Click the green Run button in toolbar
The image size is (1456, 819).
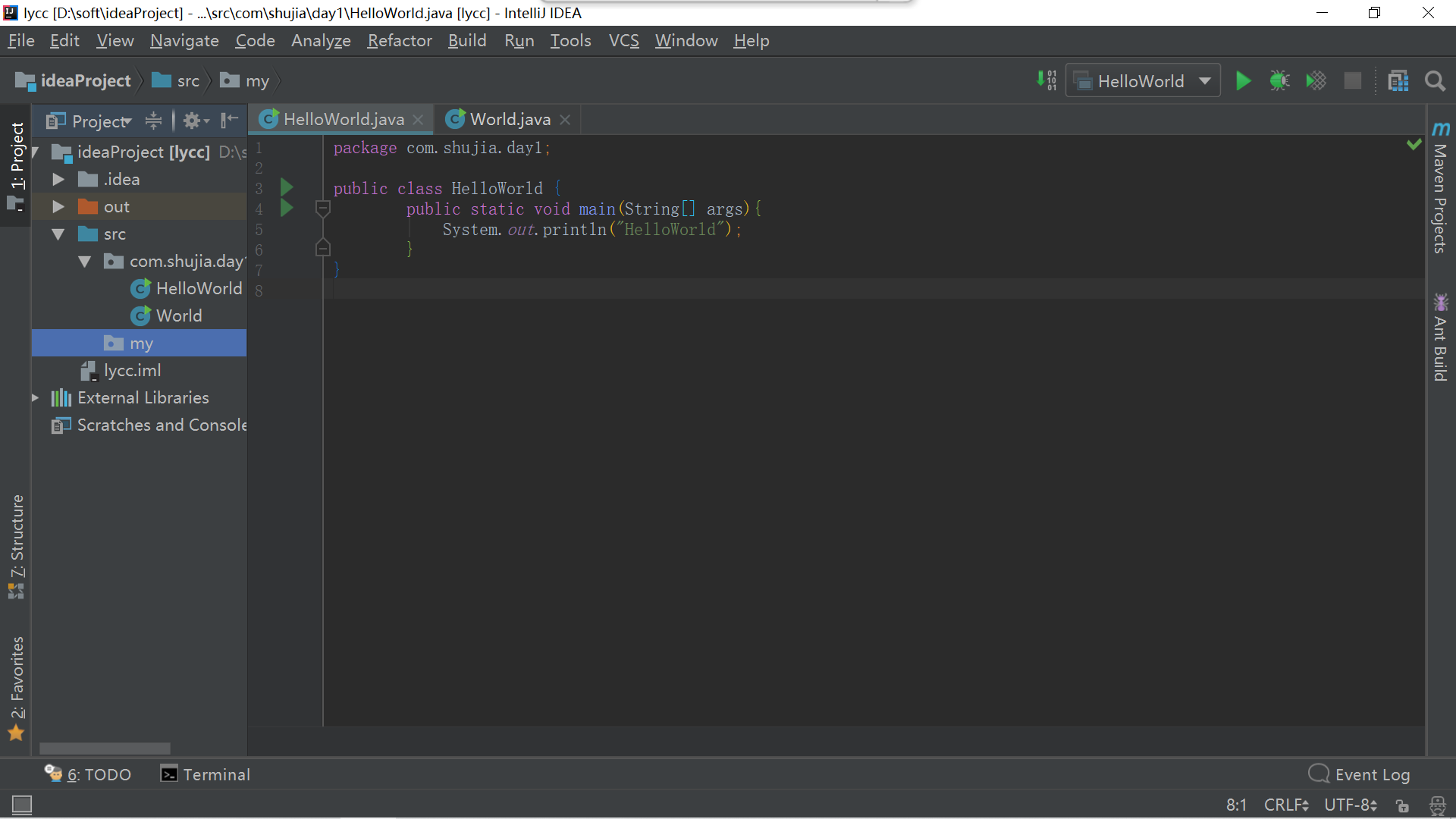pyautogui.click(x=1243, y=81)
